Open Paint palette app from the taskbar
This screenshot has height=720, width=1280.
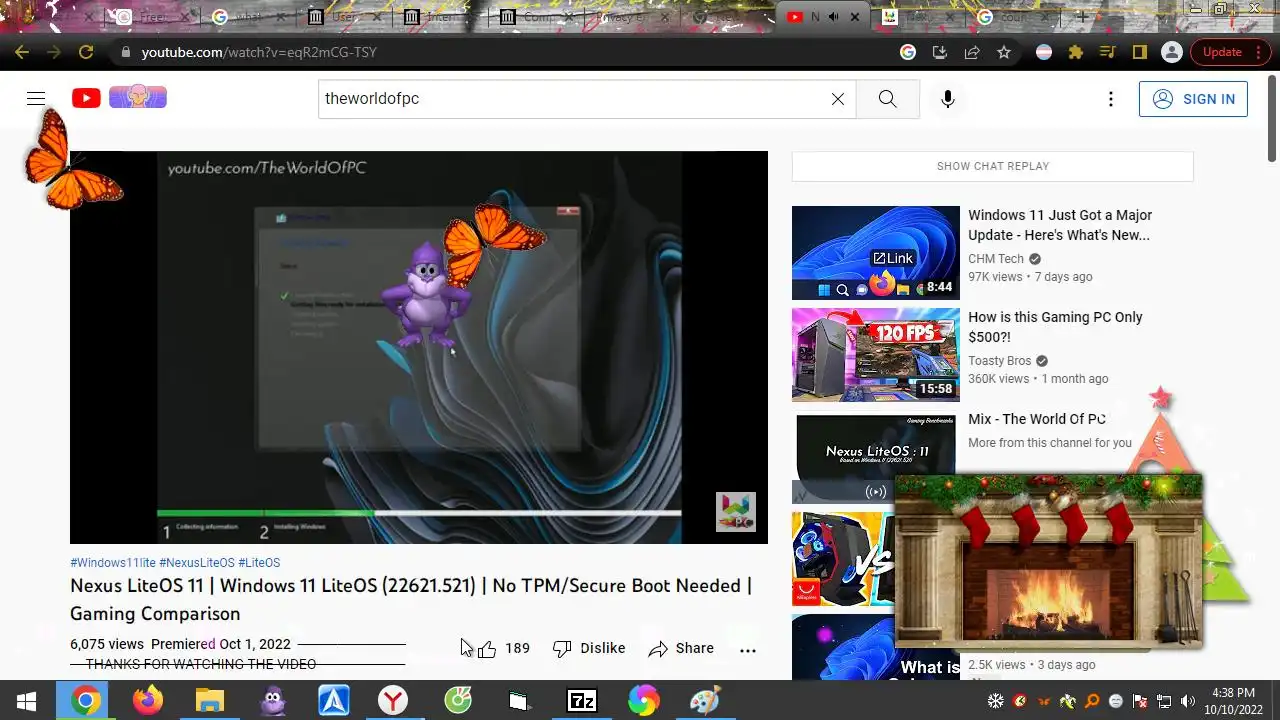pyautogui.click(x=704, y=701)
